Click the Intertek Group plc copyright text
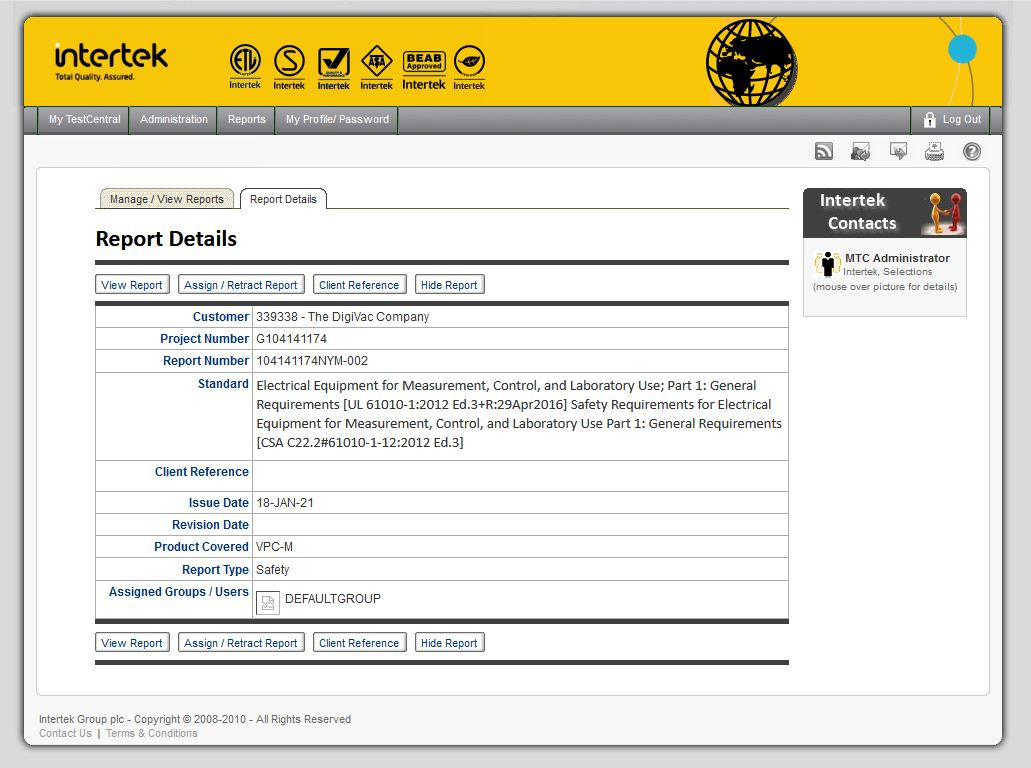 click(195, 719)
